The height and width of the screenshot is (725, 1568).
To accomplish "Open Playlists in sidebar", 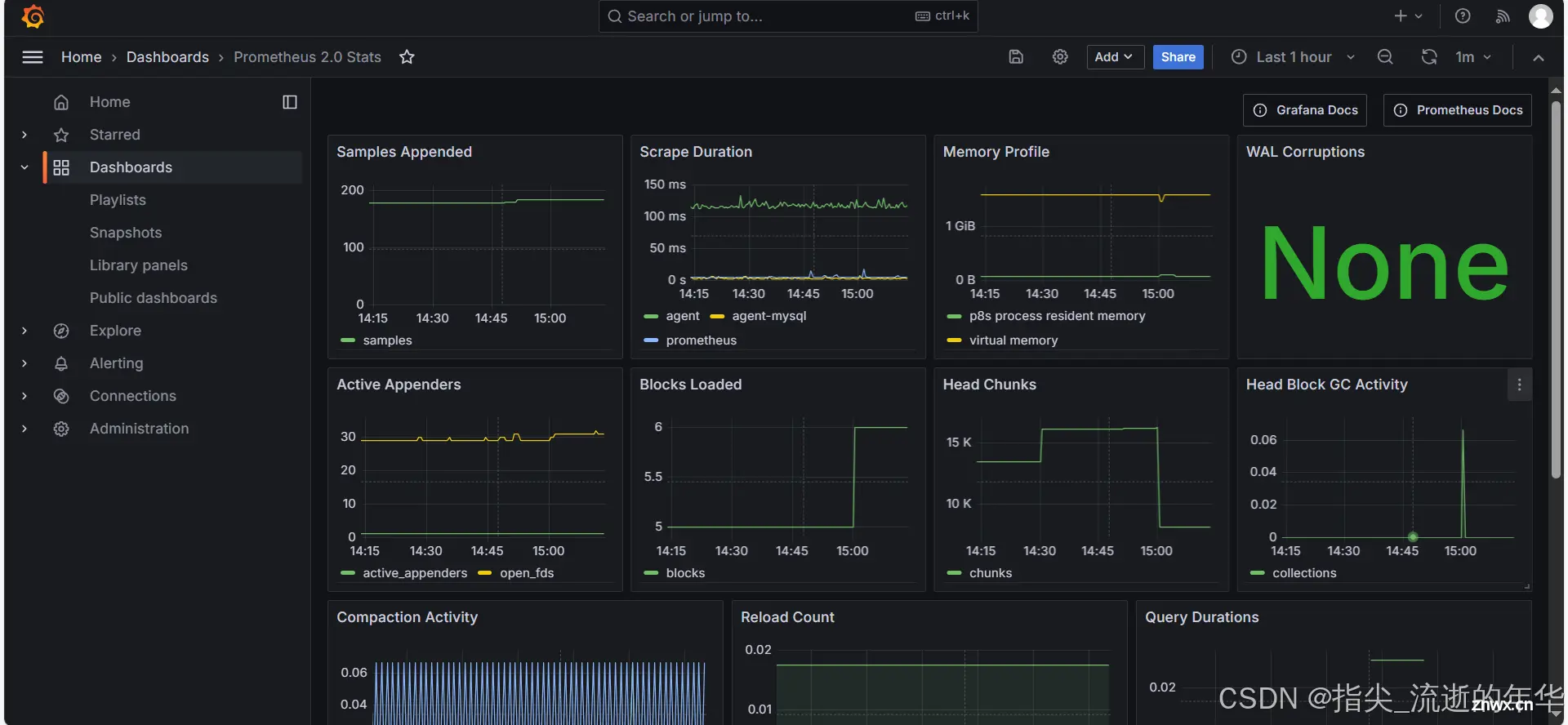I will click(118, 200).
